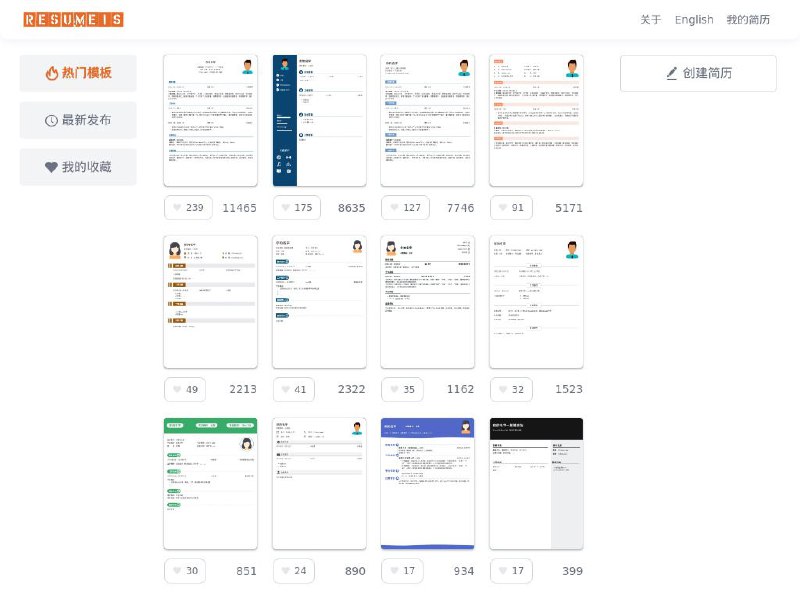Open the dark blue sidebar resume template
800x600 pixels.
pos(319,120)
